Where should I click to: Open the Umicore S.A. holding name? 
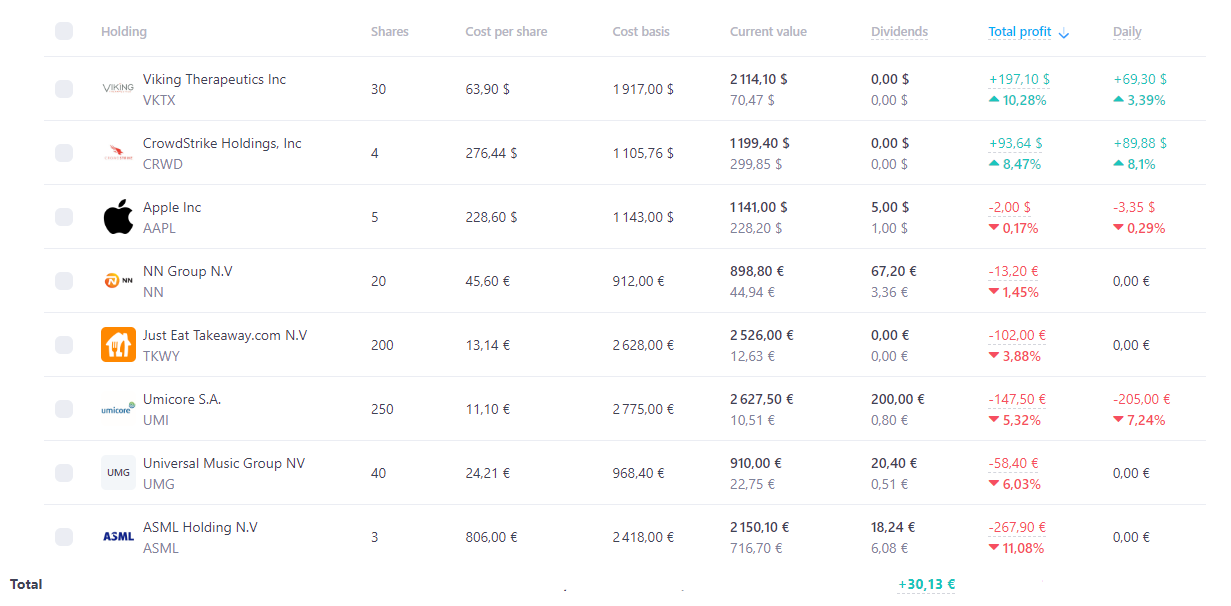pyautogui.click(x=182, y=399)
